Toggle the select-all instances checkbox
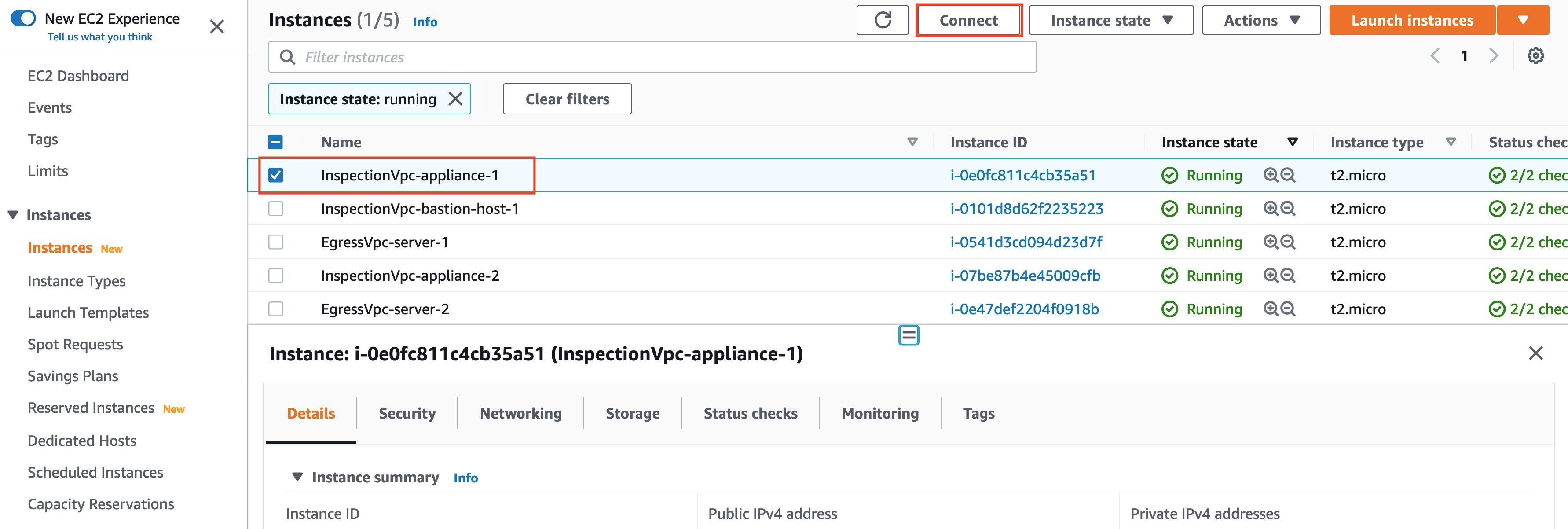 [275, 143]
